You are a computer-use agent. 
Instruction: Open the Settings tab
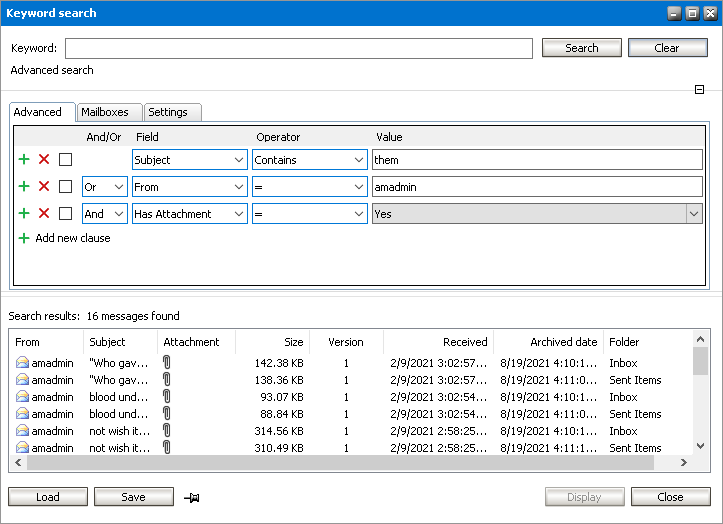pyautogui.click(x=168, y=112)
